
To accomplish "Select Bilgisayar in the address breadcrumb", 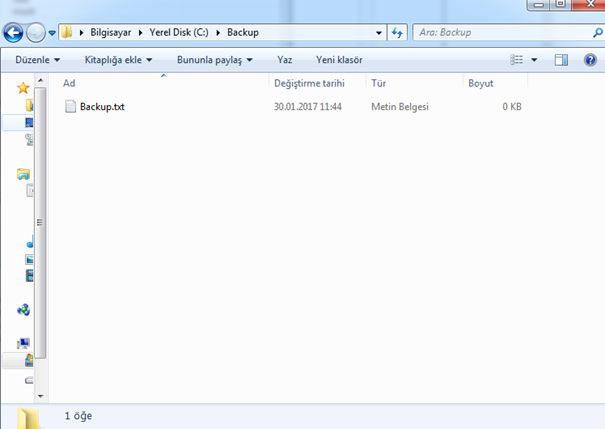I will click(x=111, y=32).
